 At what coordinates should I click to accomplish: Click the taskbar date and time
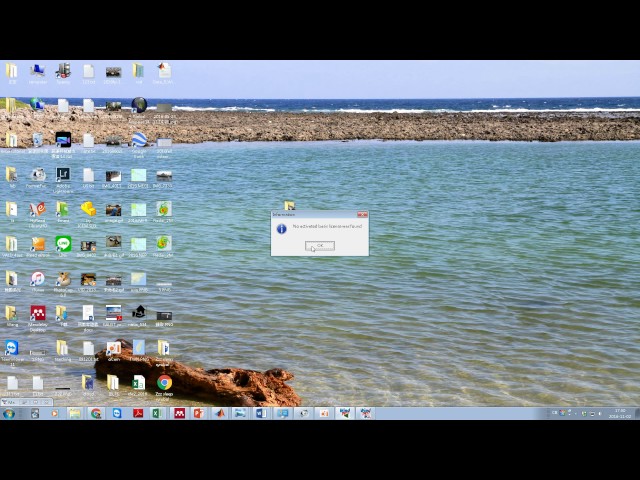click(x=620, y=413)
